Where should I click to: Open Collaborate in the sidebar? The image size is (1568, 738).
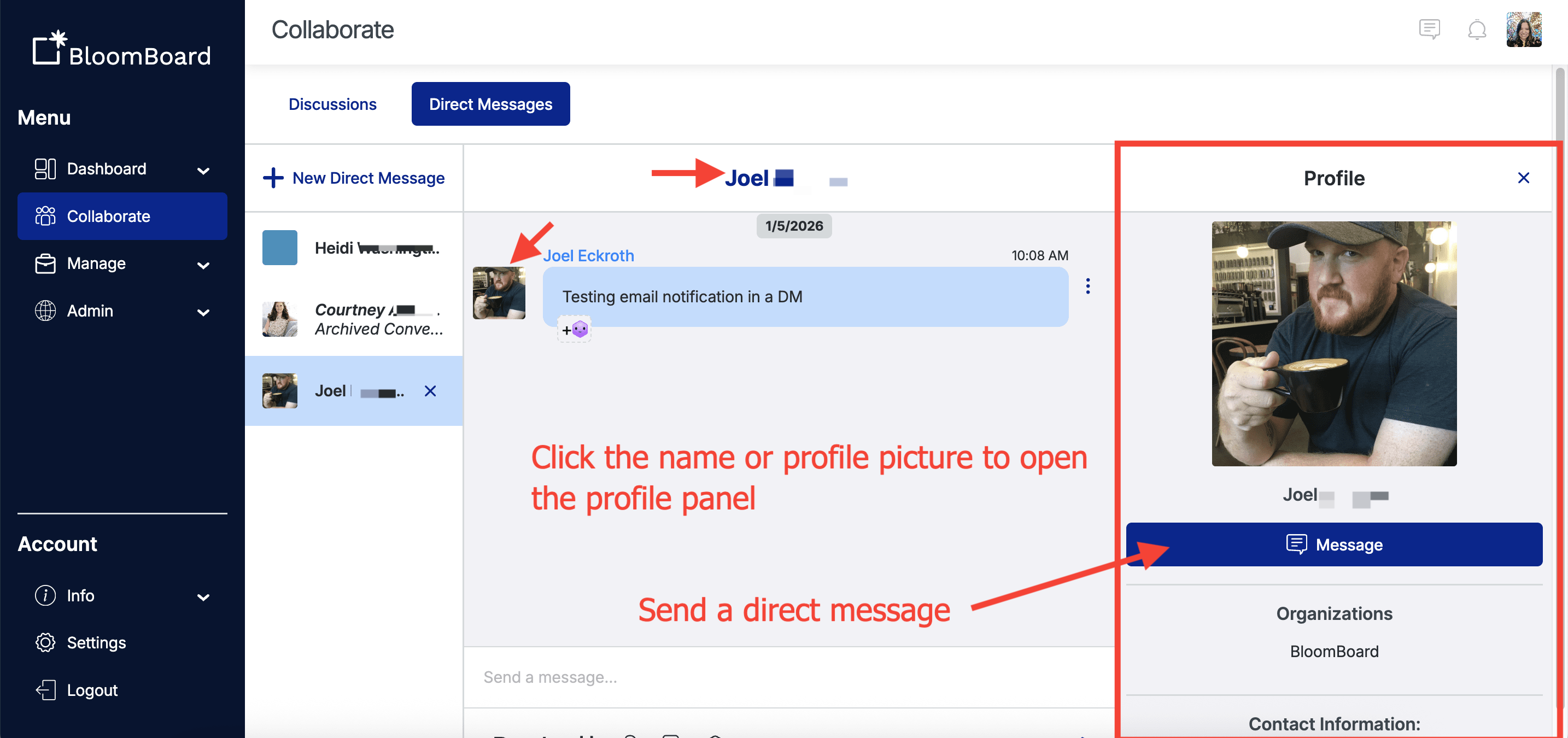[122, 216]
